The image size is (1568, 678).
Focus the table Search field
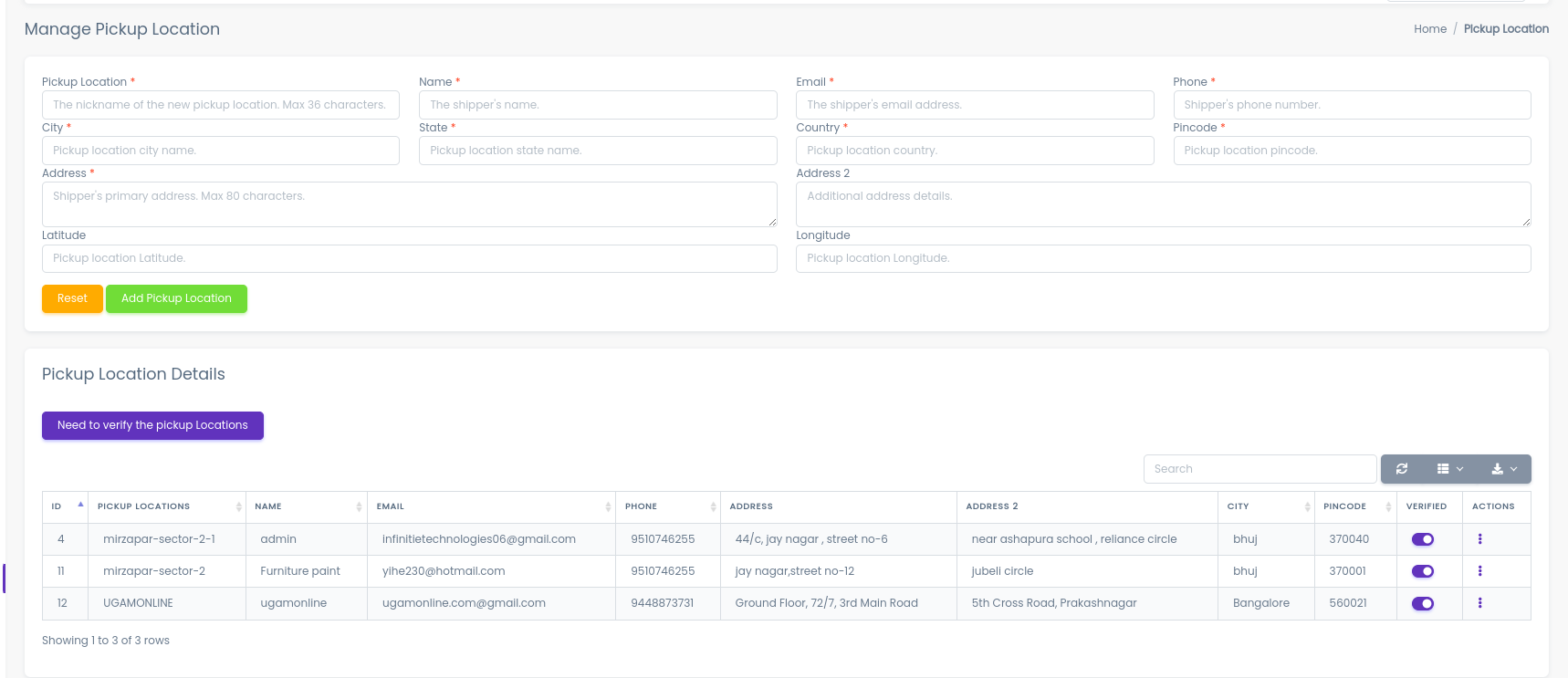tap(1259, 469)
